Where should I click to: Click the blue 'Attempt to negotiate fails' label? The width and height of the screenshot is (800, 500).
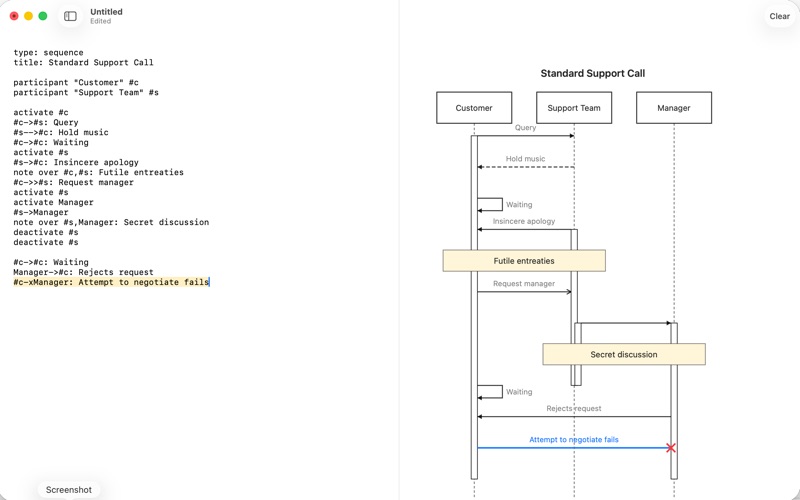pos(574,439)
